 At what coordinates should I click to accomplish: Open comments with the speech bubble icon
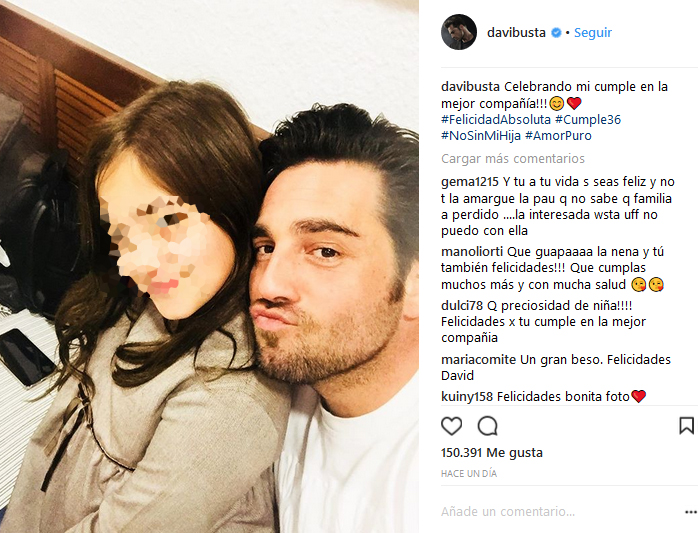point(488,426)
